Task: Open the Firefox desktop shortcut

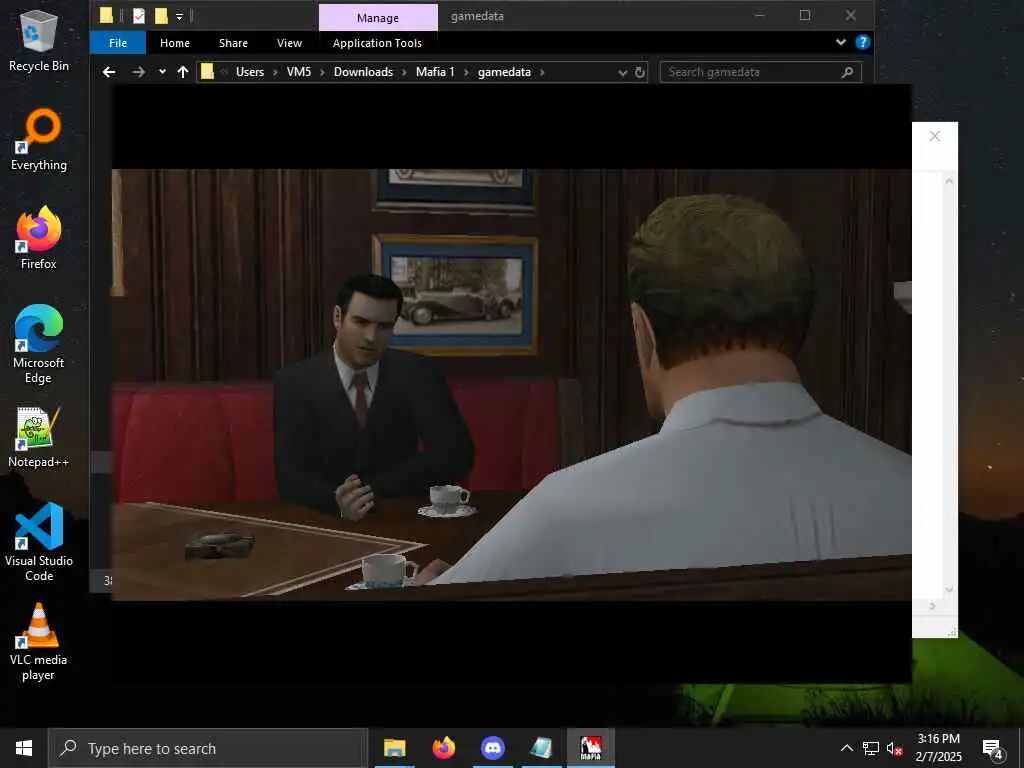Action: [39, 238]
